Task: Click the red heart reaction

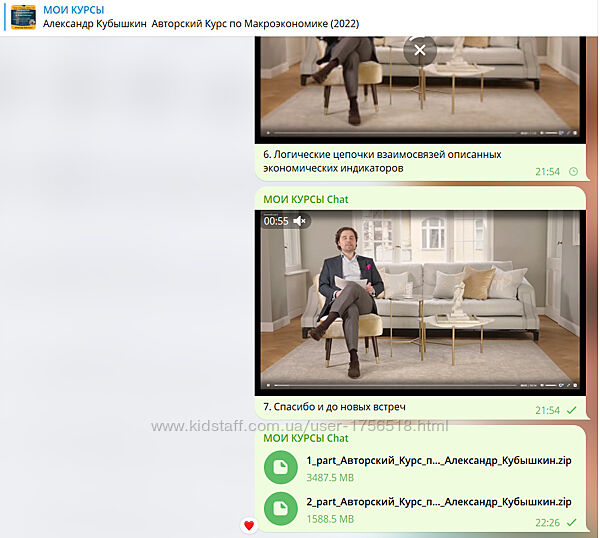Action: [x=249, y=525]
